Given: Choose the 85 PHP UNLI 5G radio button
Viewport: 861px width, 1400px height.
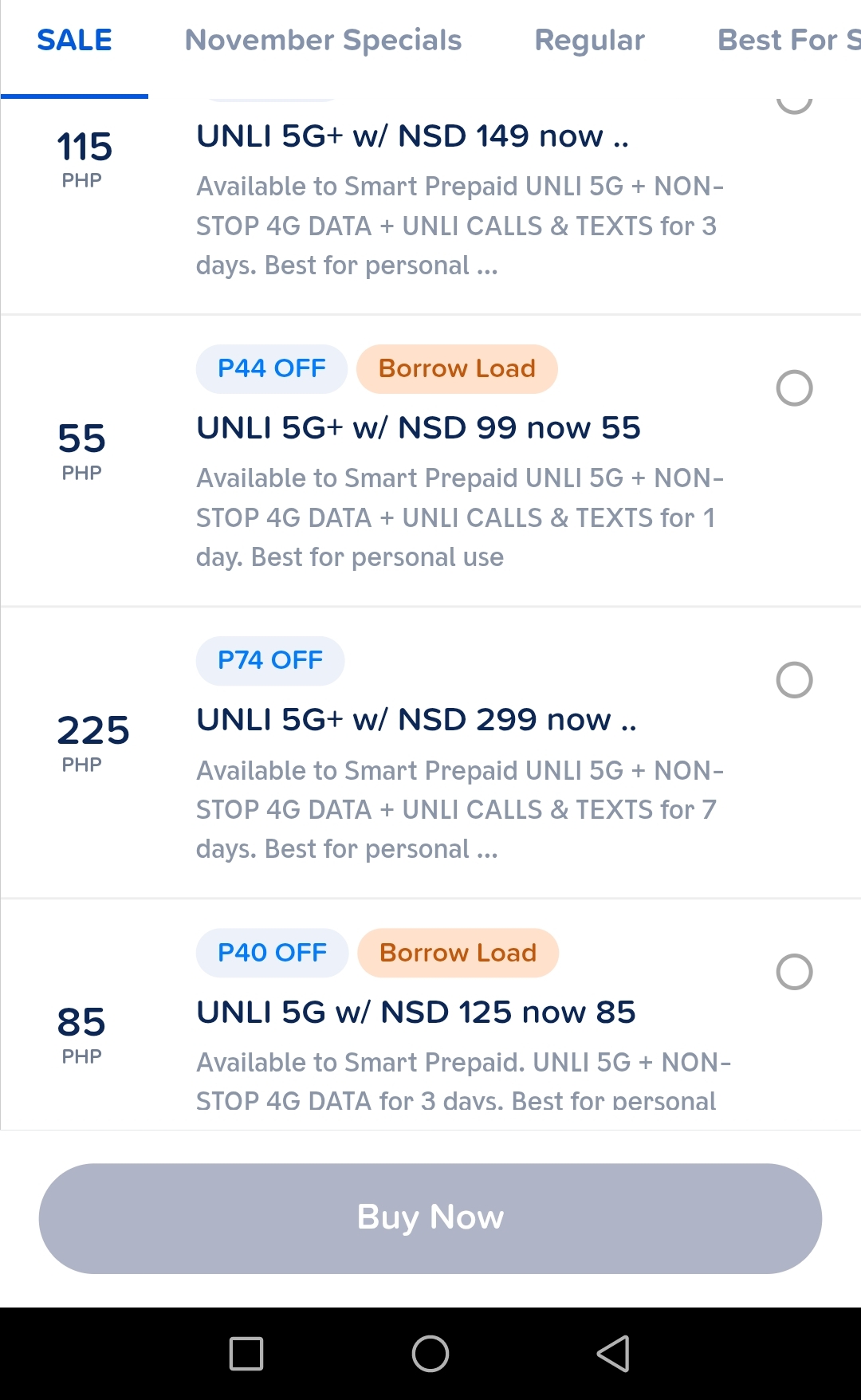Looking at the screenshot, I should (794, 972).
